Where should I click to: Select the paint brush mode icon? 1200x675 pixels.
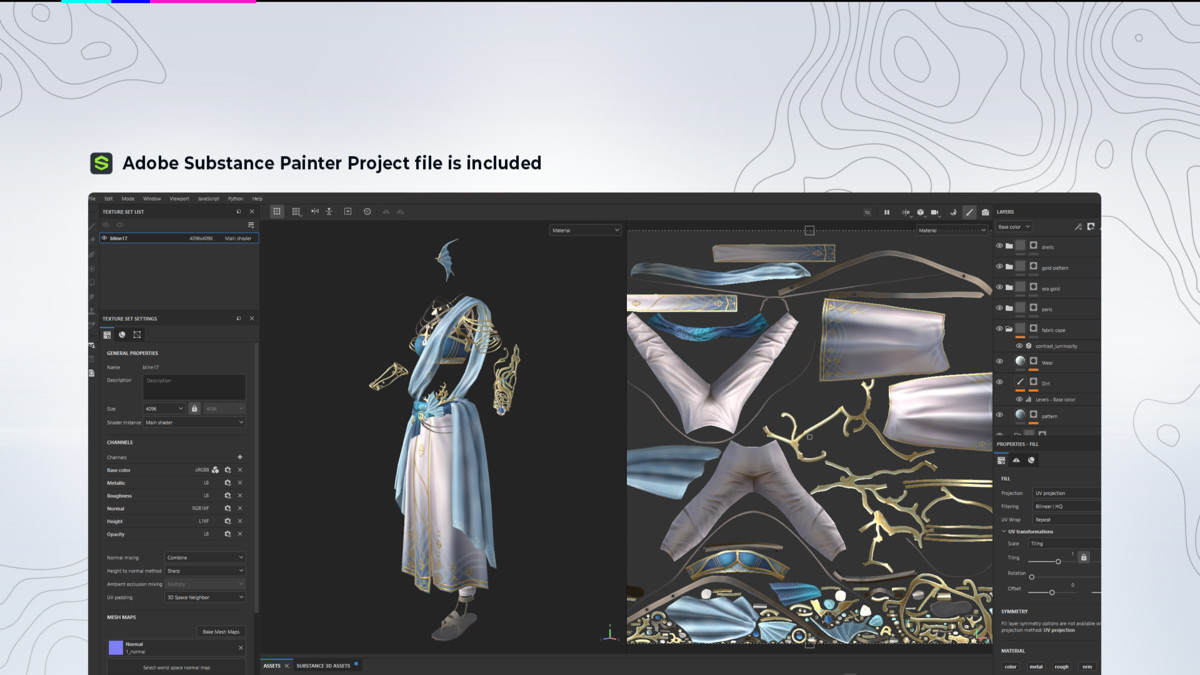click(x=969, y=212)
